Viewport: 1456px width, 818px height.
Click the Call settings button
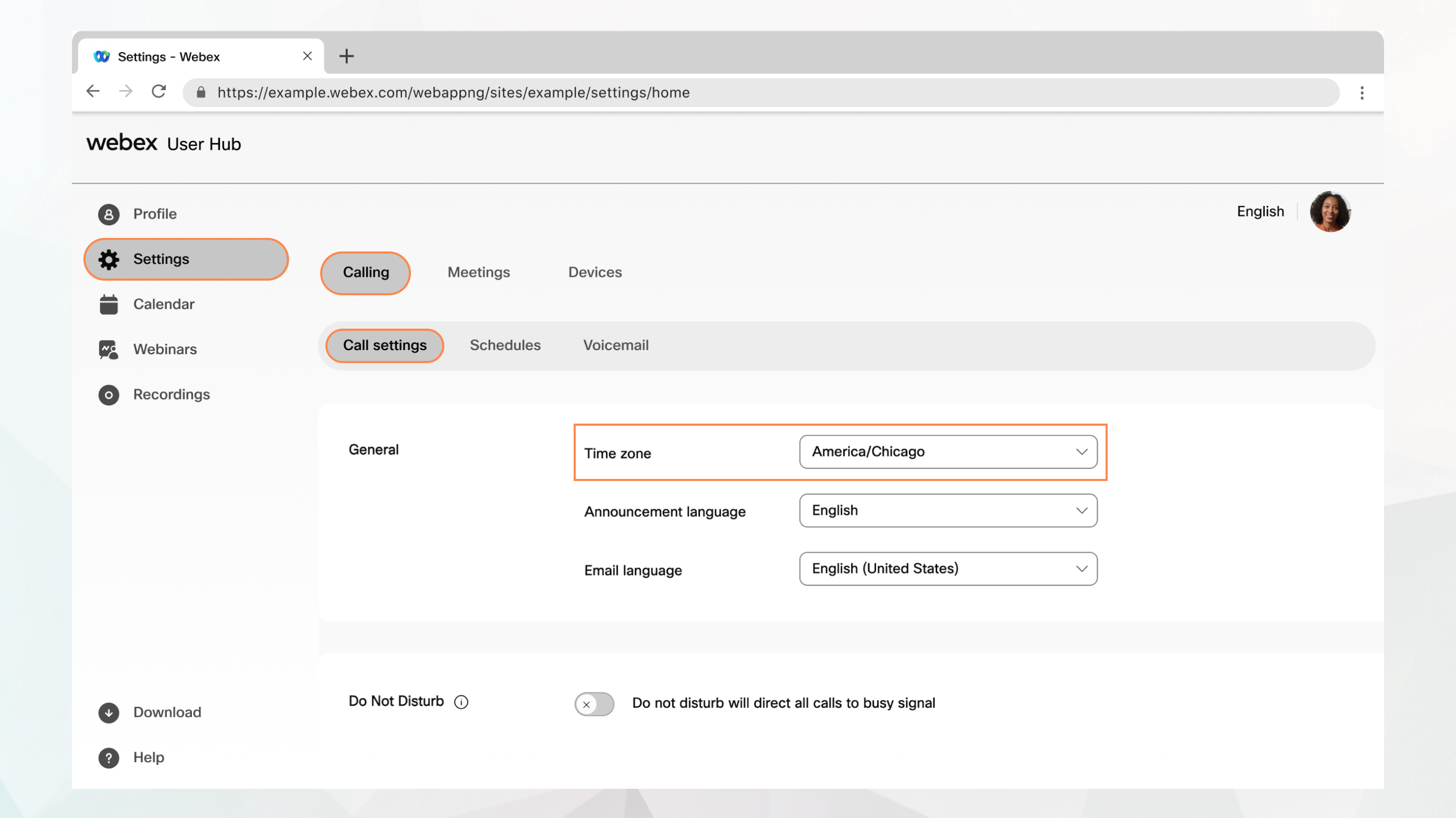[x=385, y=345]
